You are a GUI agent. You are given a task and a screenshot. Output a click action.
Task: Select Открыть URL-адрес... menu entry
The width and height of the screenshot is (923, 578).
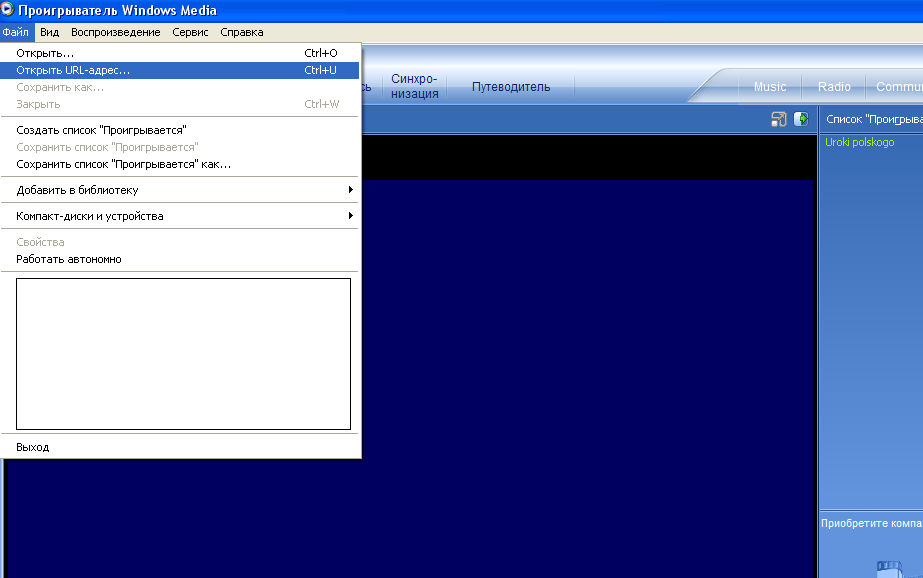point(180,70)
